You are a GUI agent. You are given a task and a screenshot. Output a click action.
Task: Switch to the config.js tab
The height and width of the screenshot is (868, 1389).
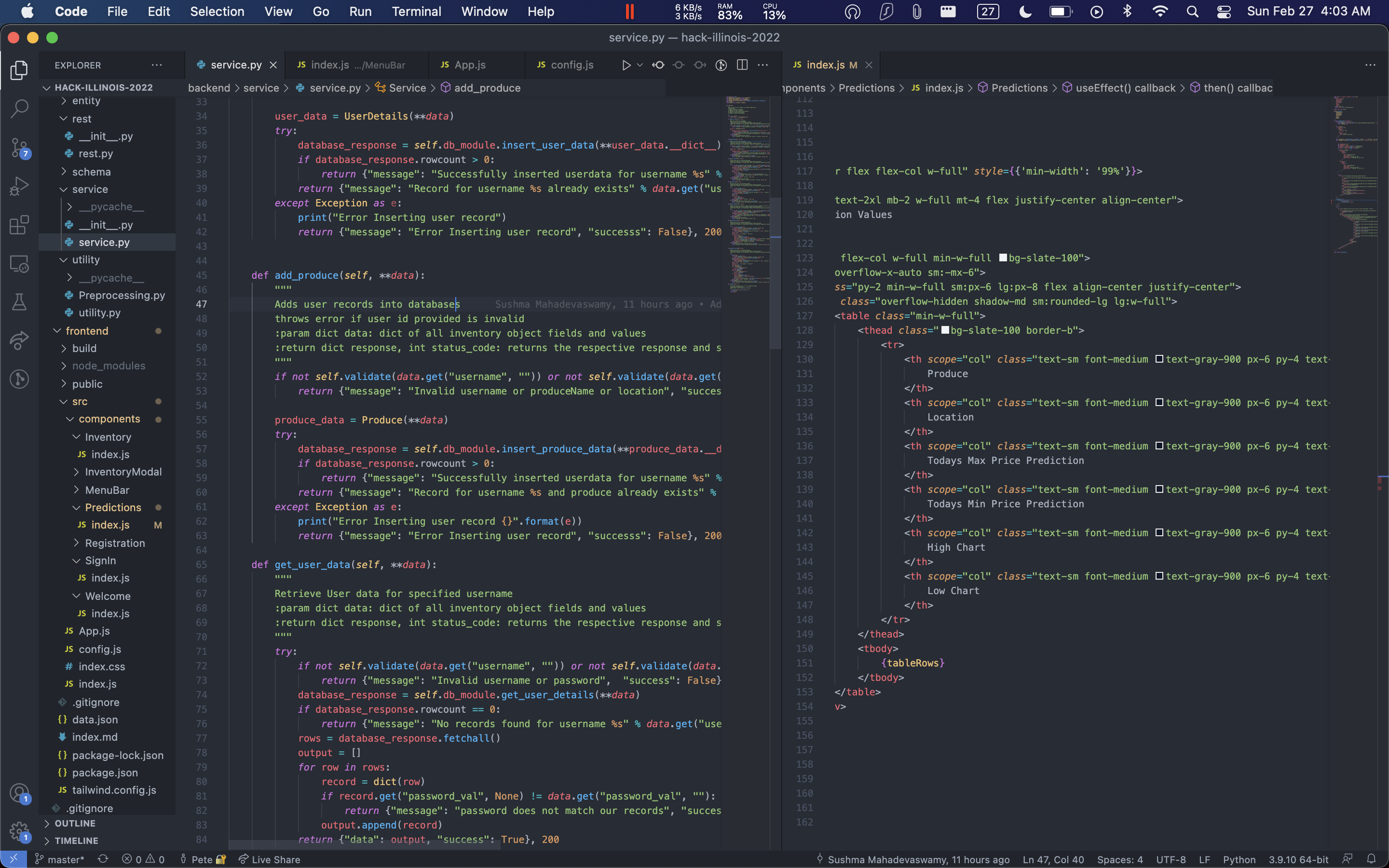coord(572,66)
